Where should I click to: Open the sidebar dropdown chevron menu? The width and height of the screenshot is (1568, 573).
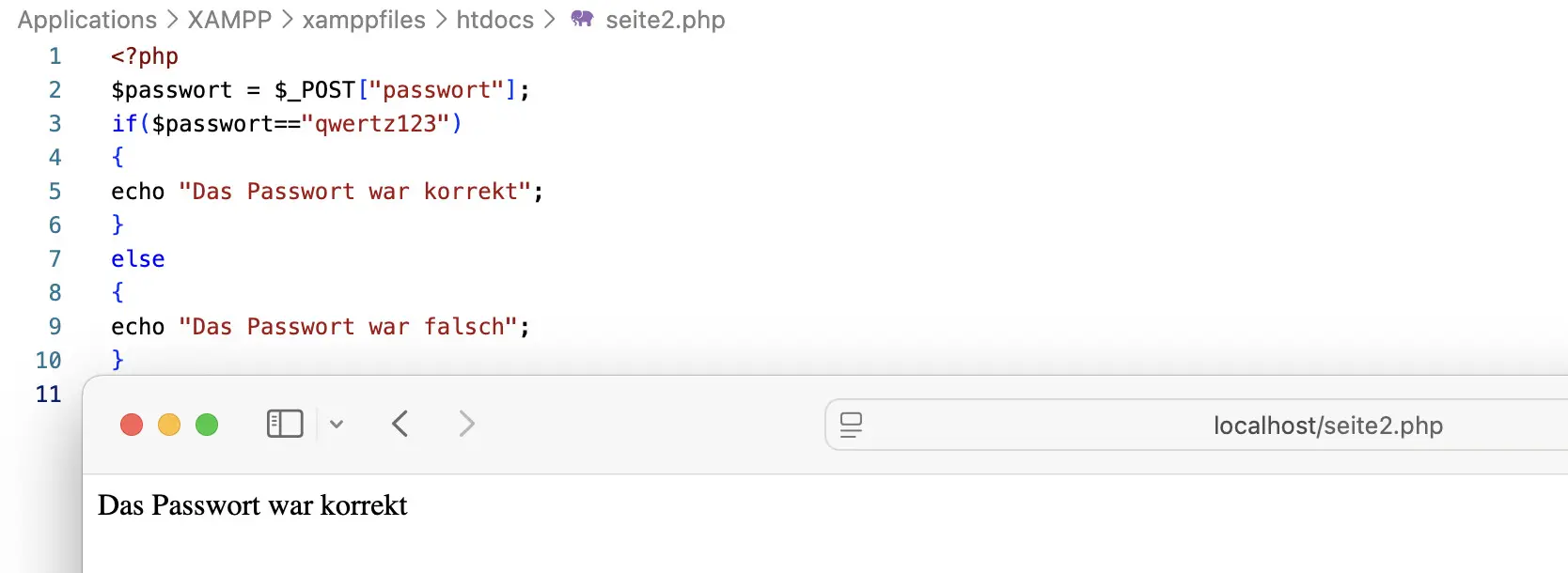(x=337, y=425)
